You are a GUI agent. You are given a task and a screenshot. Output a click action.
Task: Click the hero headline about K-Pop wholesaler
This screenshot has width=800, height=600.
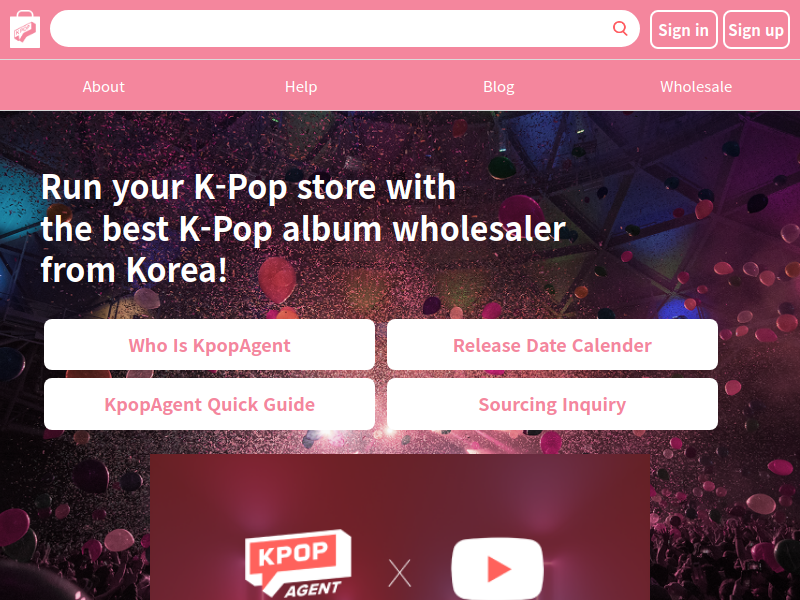pyautogui.click(x=303, y=228)
